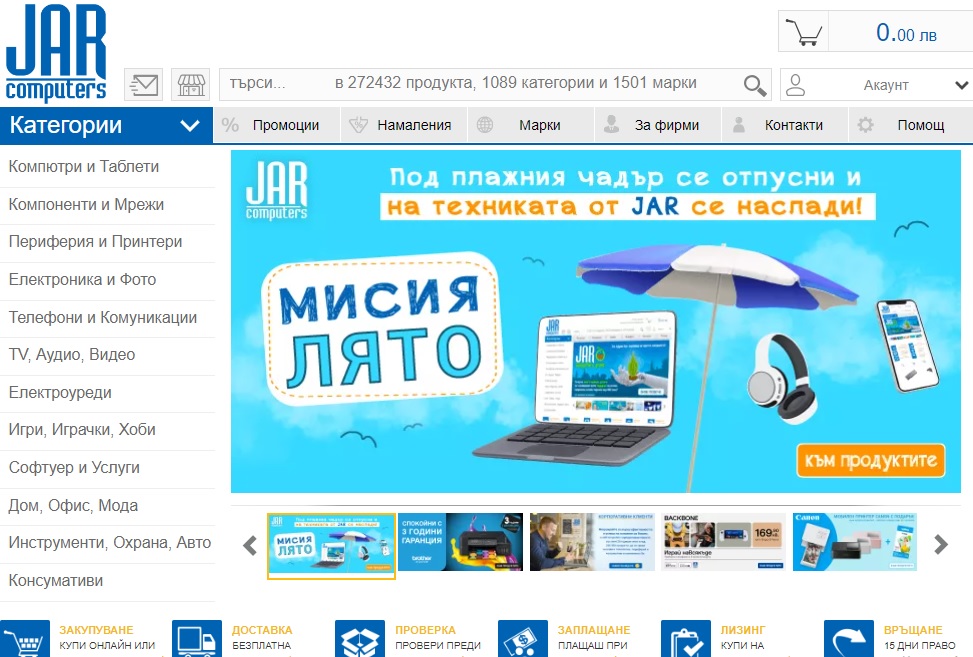Open the envelope message icon
Screen dimensions: 973x657
click(143, 84)
